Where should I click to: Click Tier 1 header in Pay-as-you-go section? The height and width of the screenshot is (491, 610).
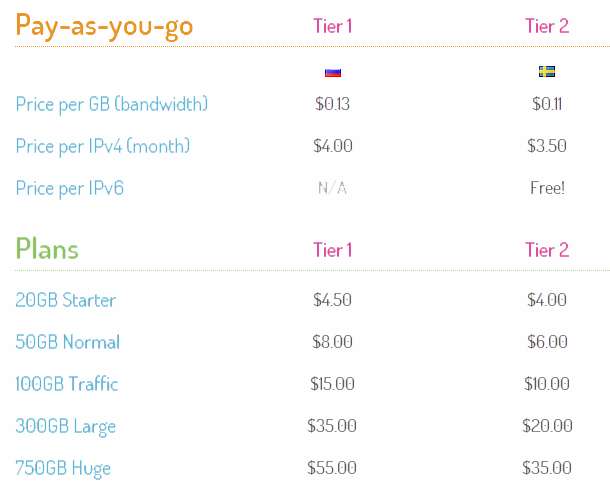(333, 26)
